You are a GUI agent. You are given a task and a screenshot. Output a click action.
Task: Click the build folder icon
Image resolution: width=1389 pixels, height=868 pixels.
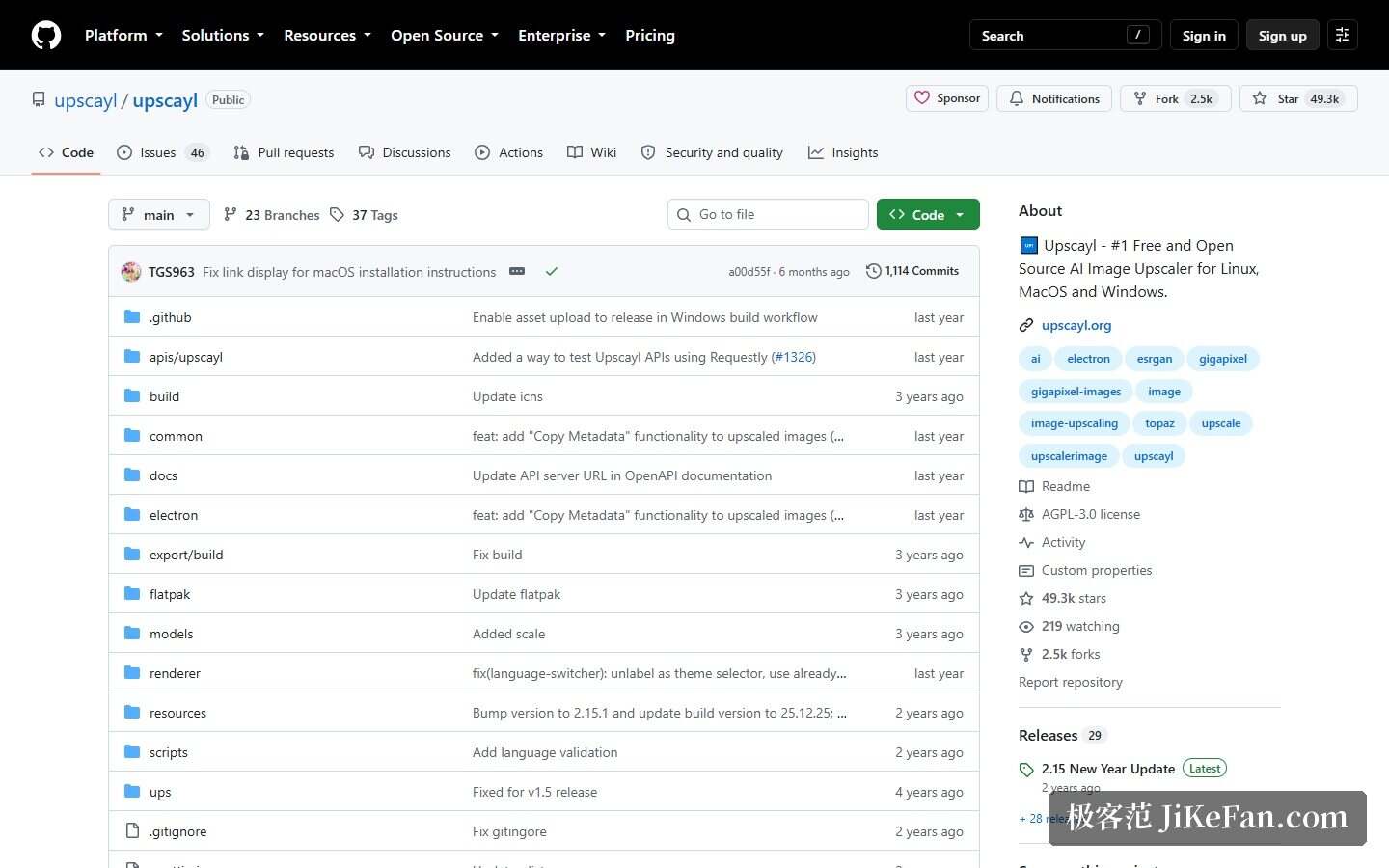point(132,395)
